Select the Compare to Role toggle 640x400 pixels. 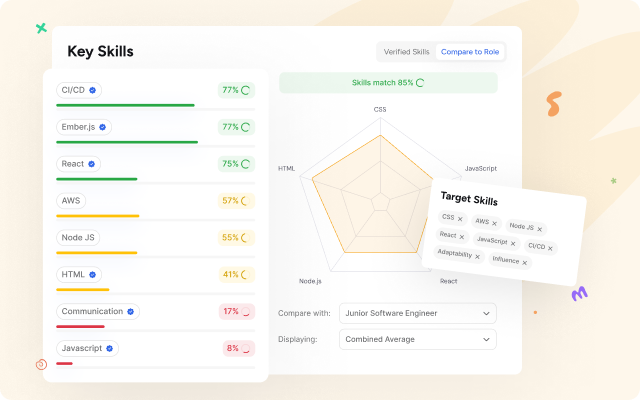pos(471,52)
